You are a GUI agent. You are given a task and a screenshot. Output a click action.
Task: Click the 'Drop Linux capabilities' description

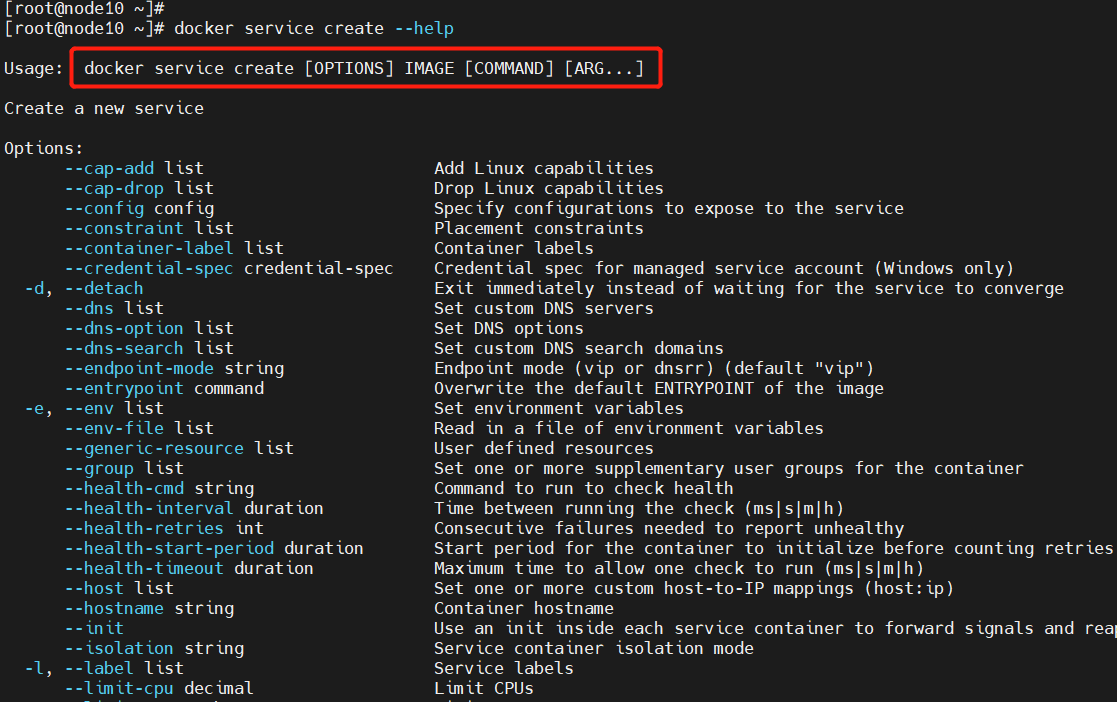pos(549,188)
